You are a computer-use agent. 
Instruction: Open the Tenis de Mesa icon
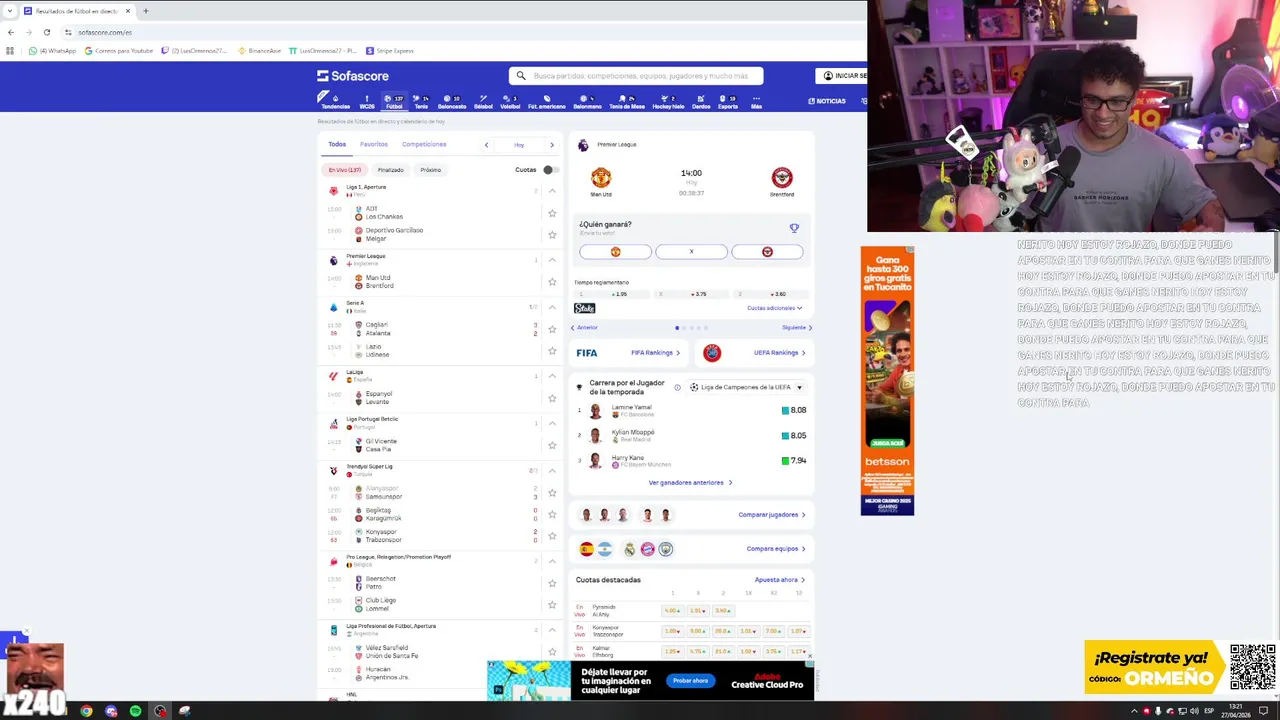[627, 102]
